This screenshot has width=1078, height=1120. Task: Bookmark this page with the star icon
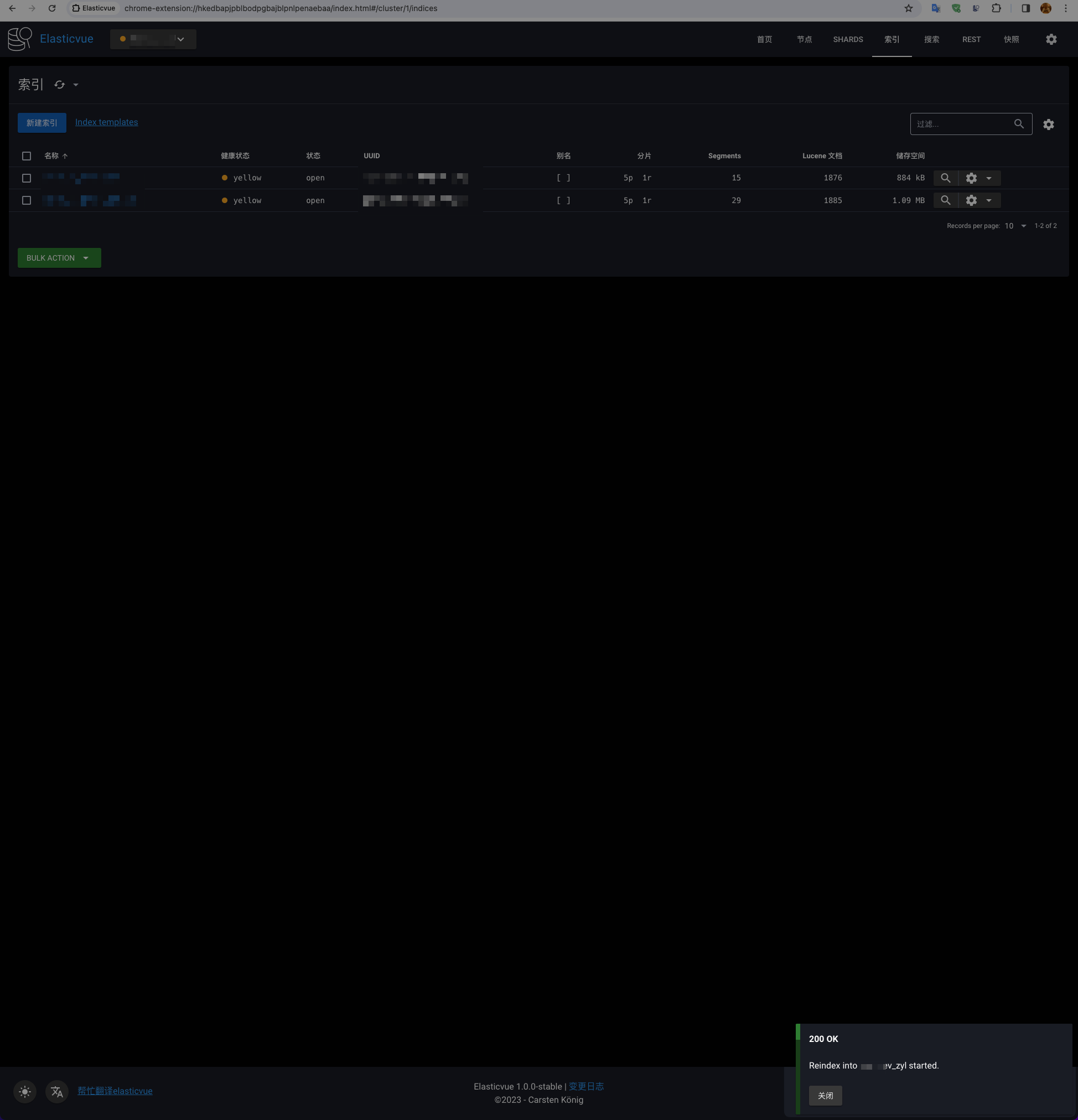tap(908, 8)
